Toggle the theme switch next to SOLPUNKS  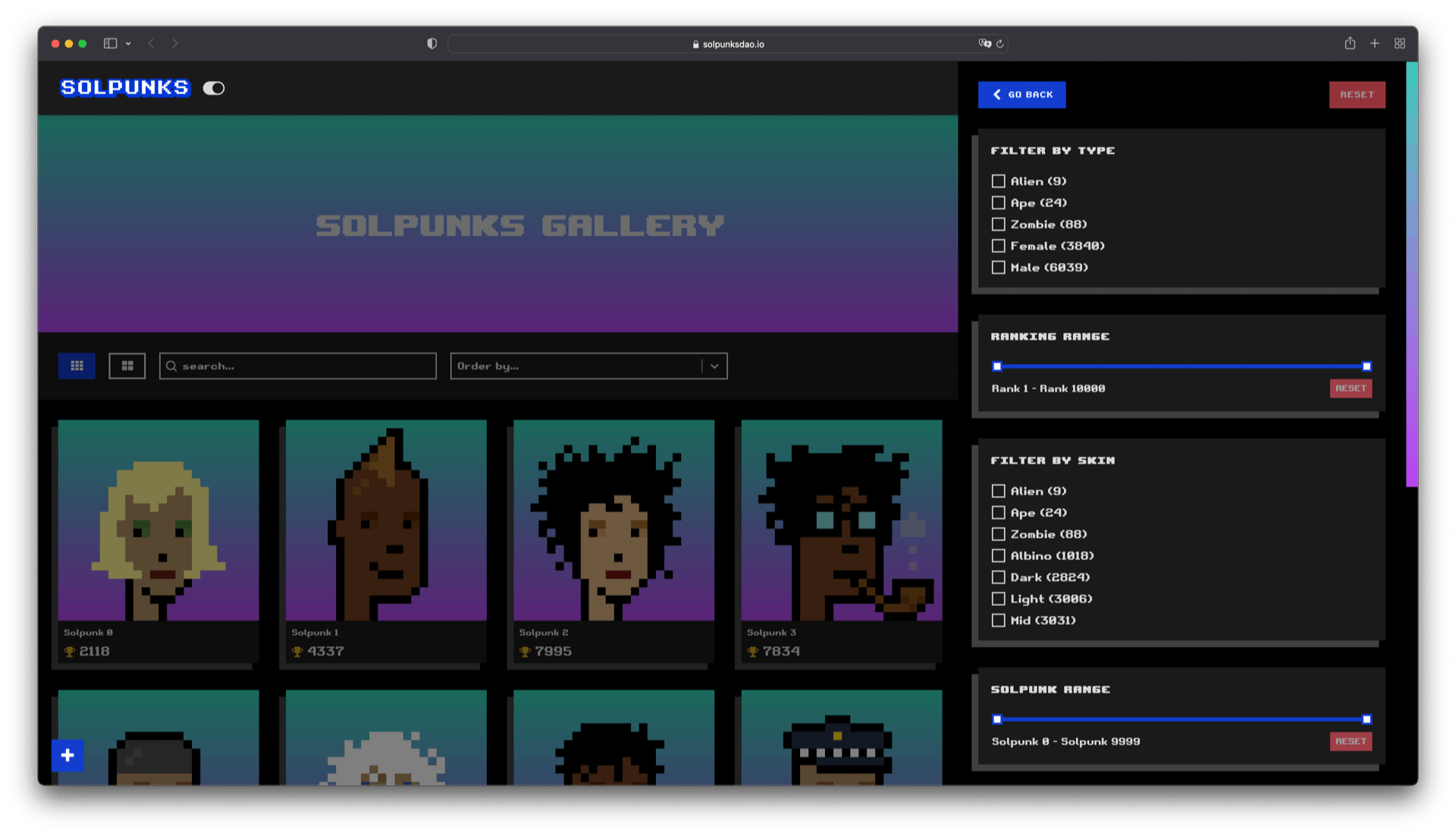(214, 88)
